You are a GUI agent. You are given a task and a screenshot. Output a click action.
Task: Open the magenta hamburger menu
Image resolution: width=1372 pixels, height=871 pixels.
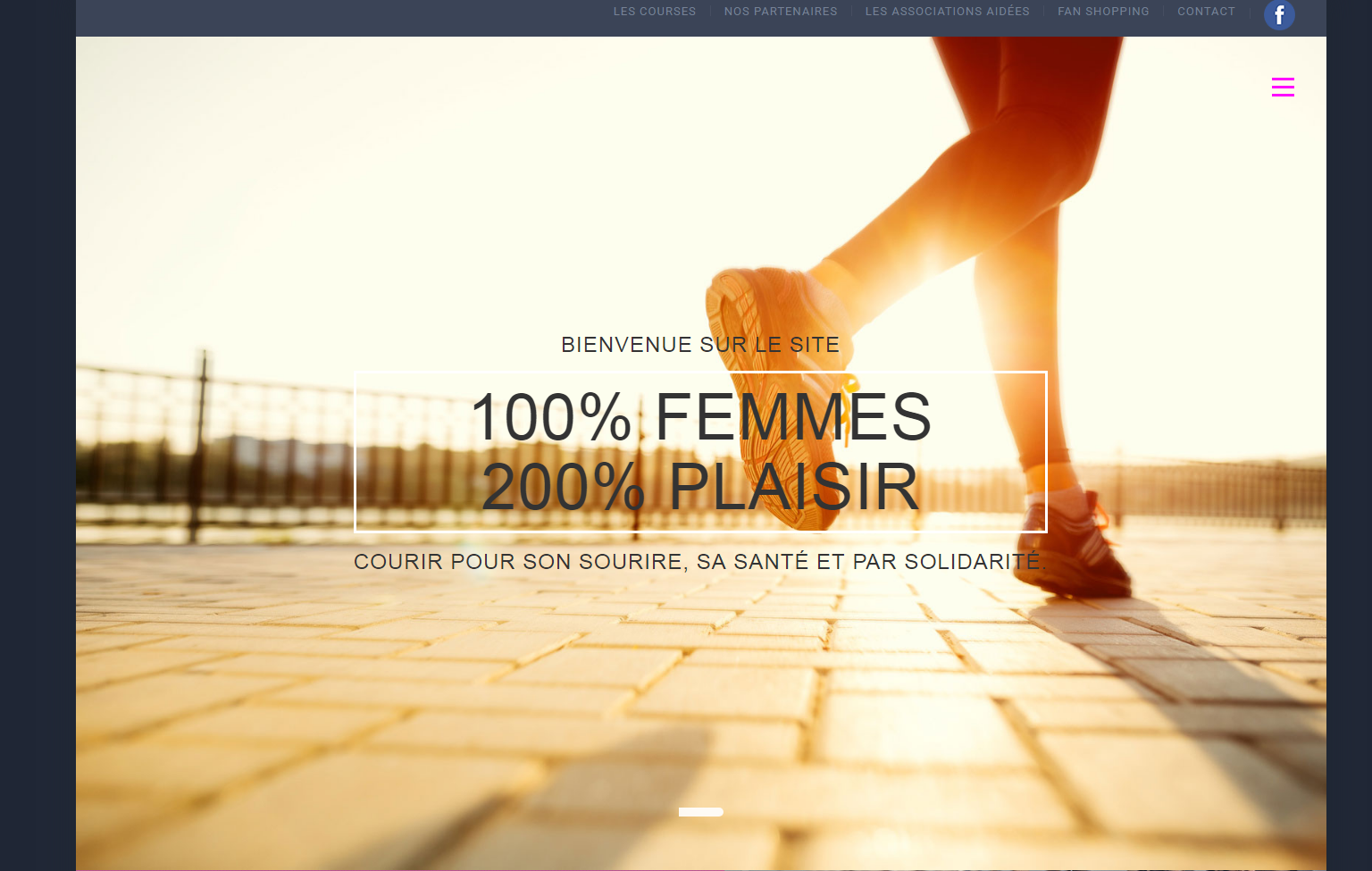[x=1283, y=87]
